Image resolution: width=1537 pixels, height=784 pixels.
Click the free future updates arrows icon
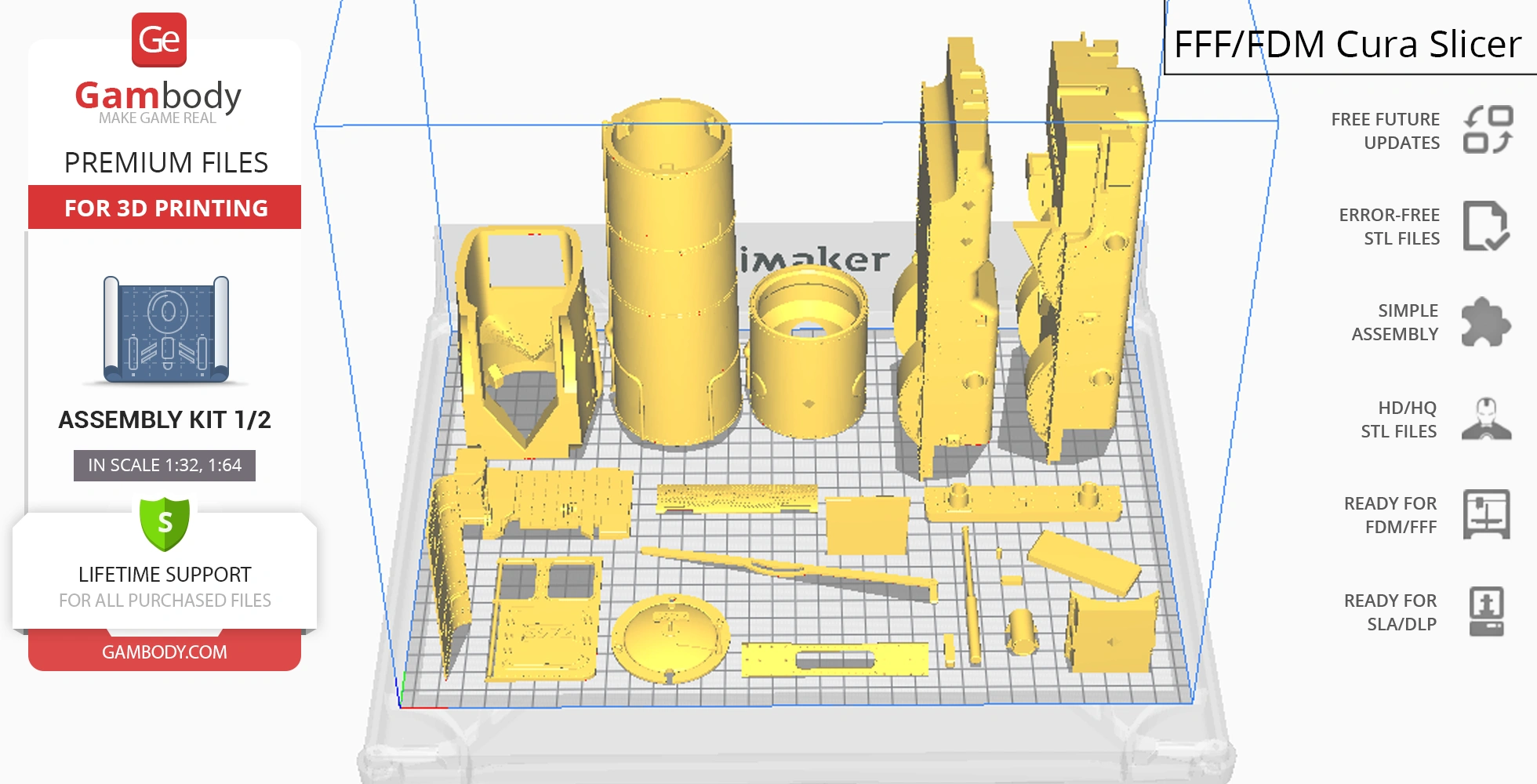pos(1487,130)
